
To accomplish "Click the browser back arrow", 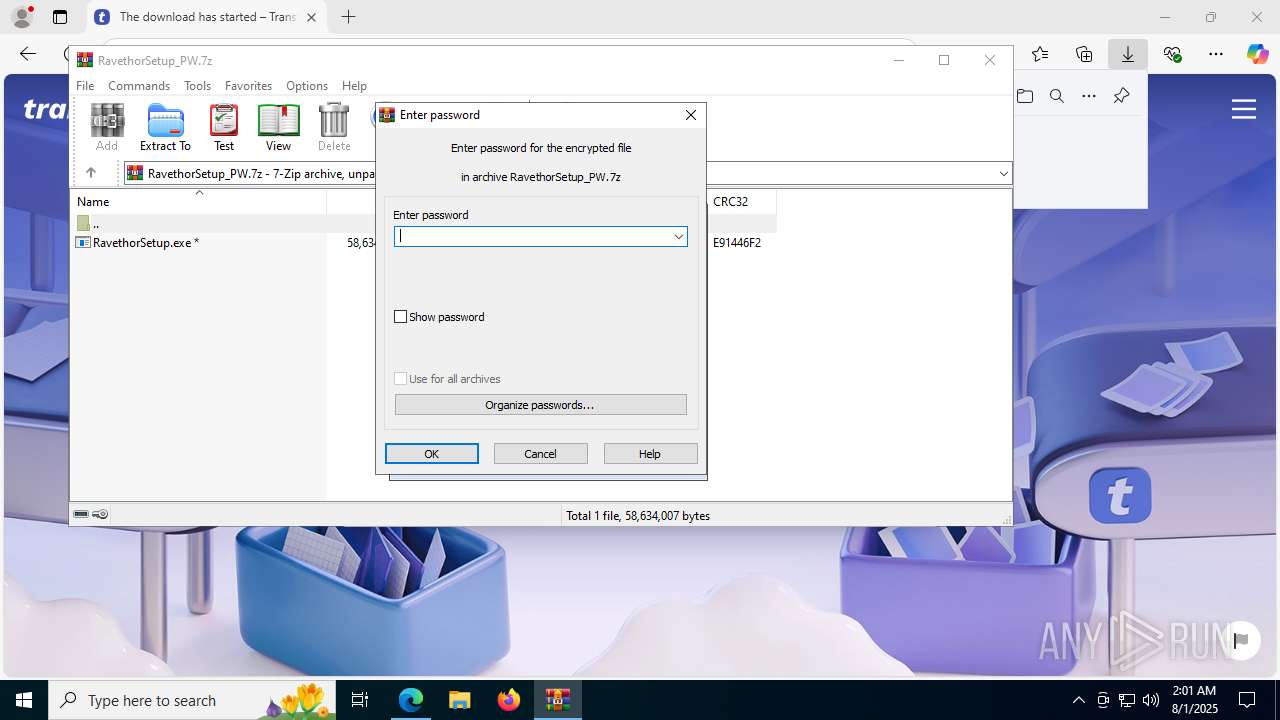I will click(x=28, y=54).
